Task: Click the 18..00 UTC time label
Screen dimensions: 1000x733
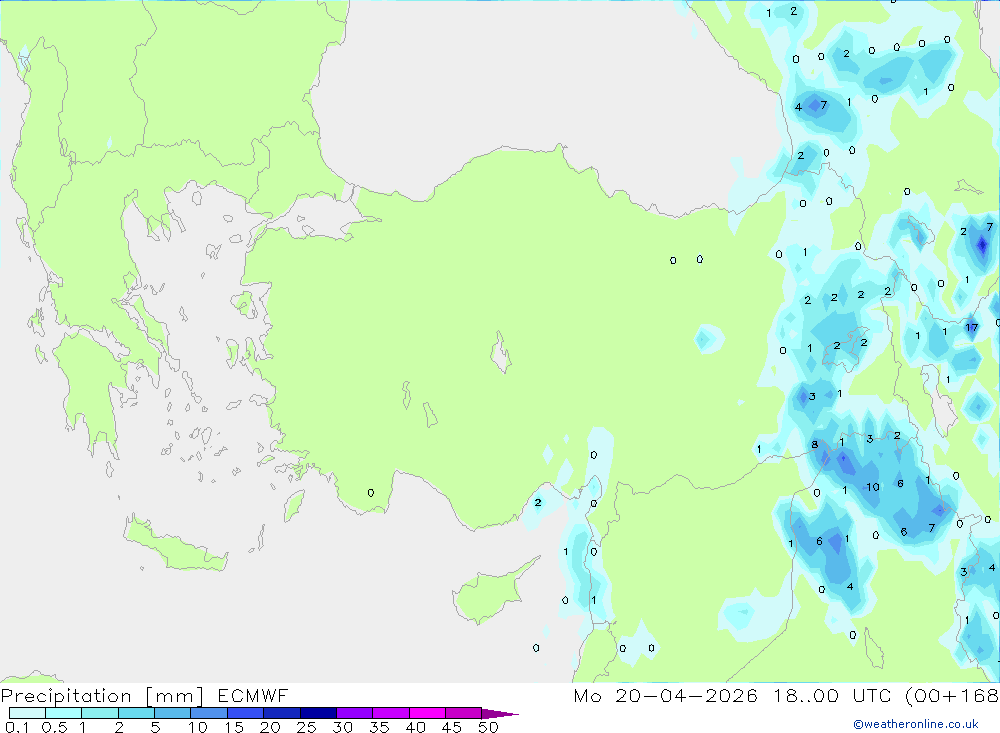Action: tap(832, 696)
